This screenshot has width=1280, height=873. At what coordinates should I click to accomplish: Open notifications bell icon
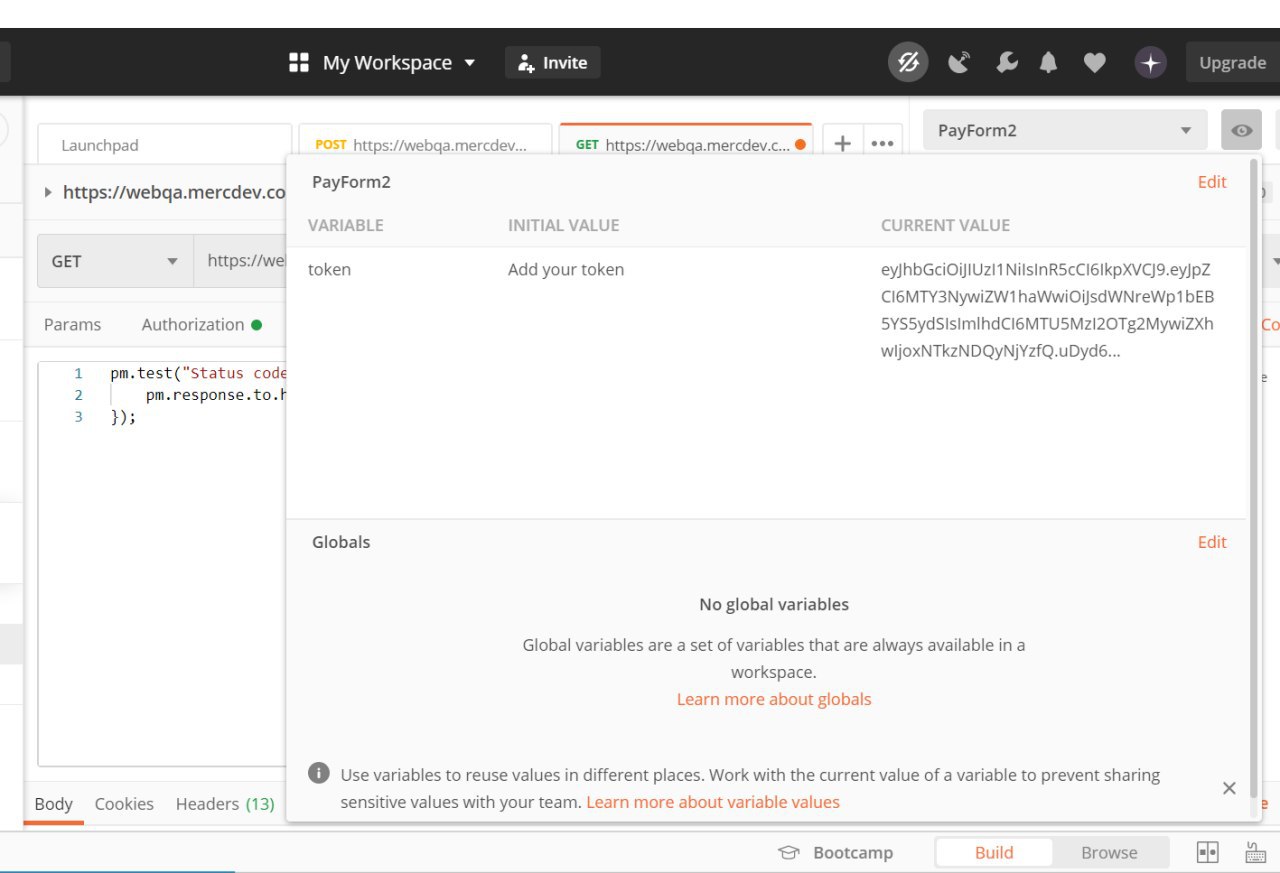tap(1048, 63)
